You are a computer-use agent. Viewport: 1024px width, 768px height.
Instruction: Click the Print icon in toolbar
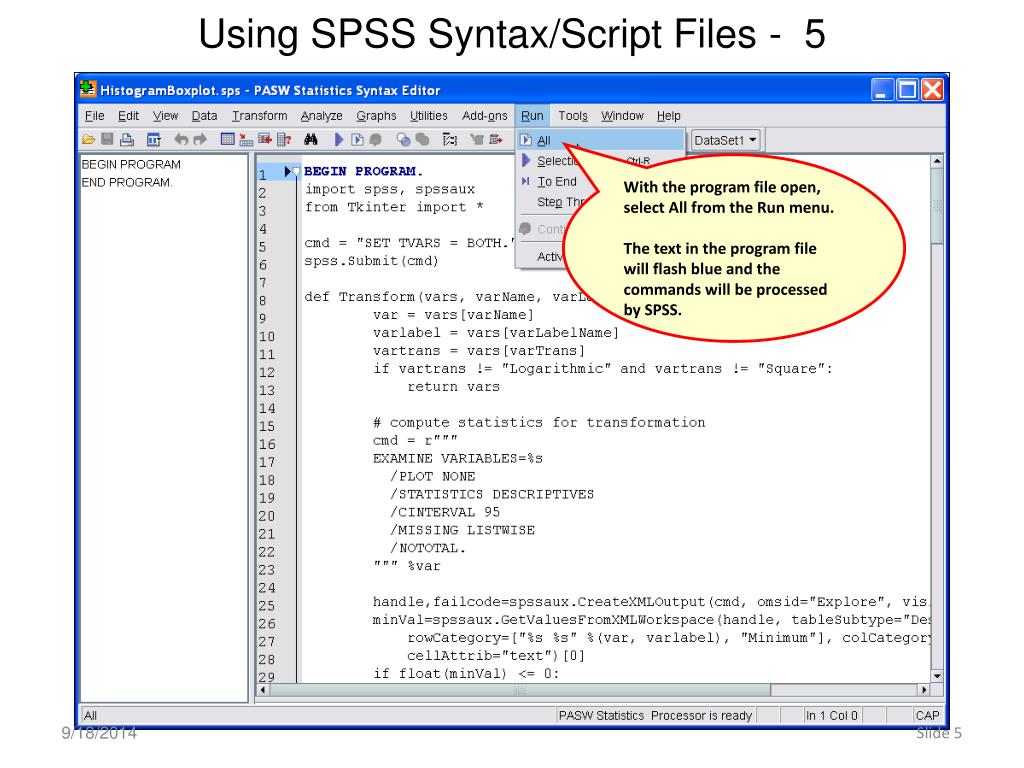click(x=126, y=141)
